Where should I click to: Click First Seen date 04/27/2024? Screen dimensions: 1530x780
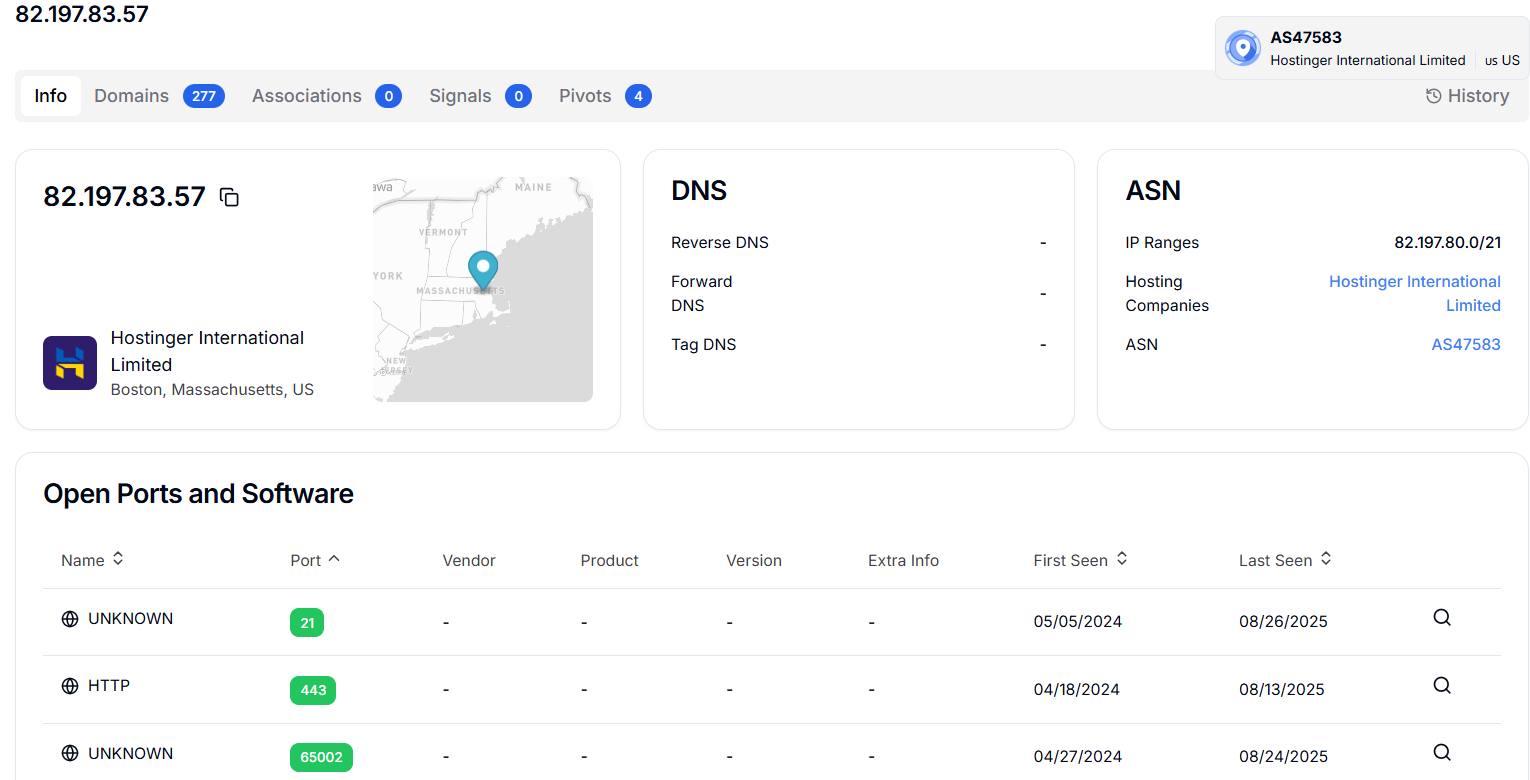1077,757
